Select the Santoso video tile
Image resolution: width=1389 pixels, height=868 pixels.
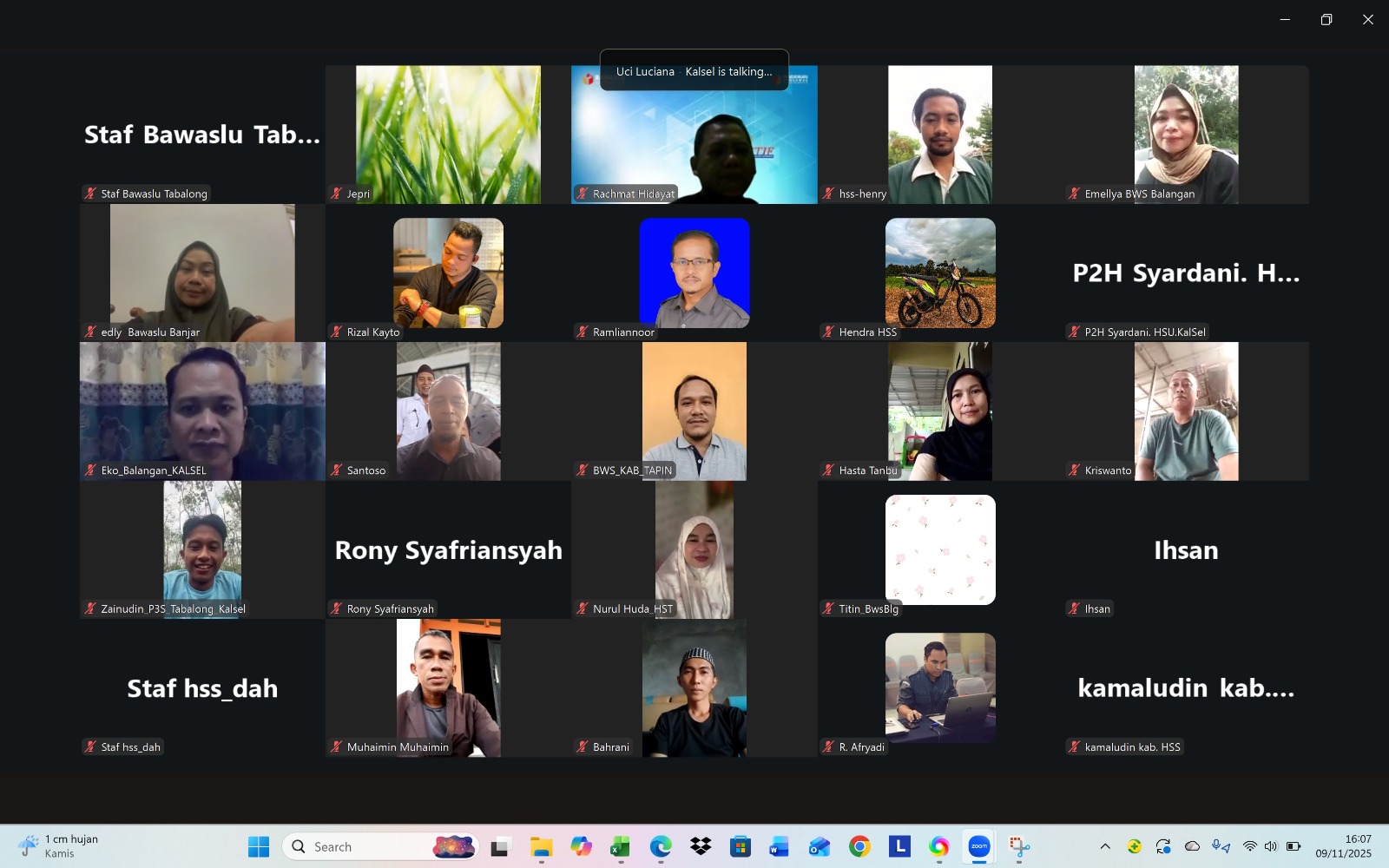coord(449,411)
